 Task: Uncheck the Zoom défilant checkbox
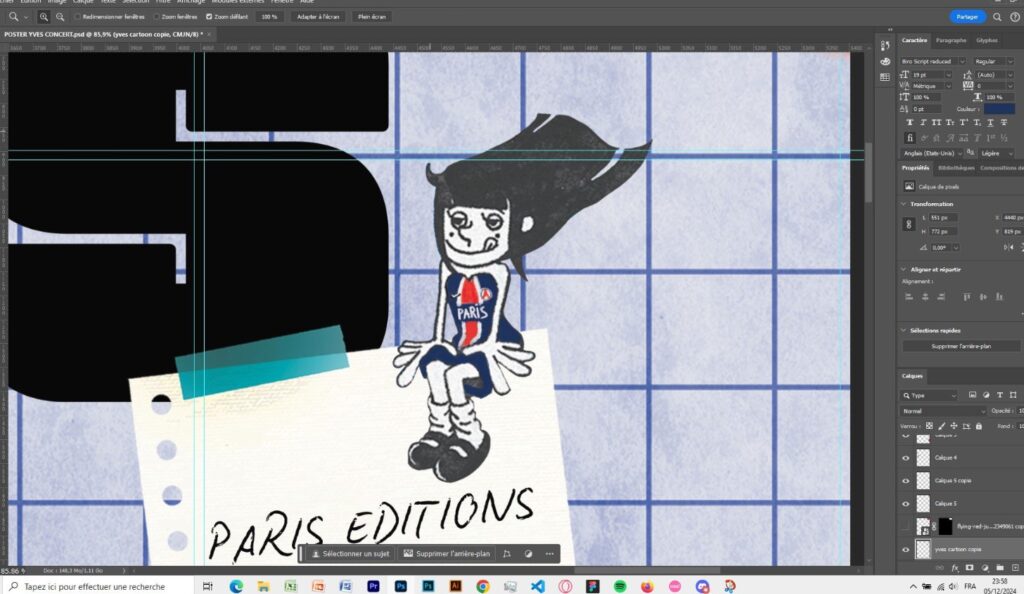tap(209, 17)
